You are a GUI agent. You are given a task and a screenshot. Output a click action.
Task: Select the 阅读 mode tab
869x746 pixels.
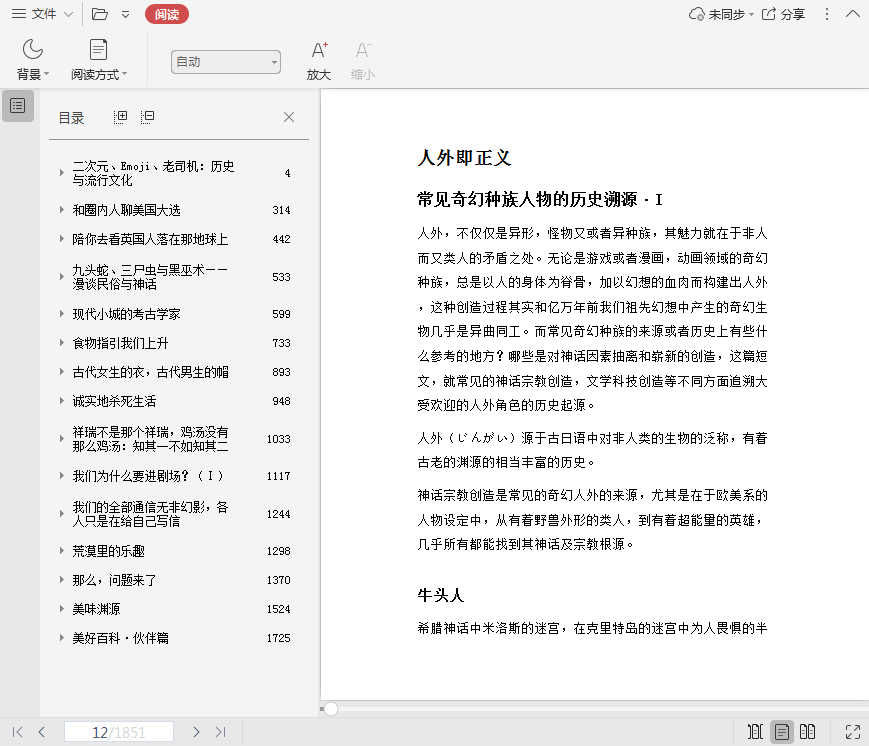(x=166, y=14)
